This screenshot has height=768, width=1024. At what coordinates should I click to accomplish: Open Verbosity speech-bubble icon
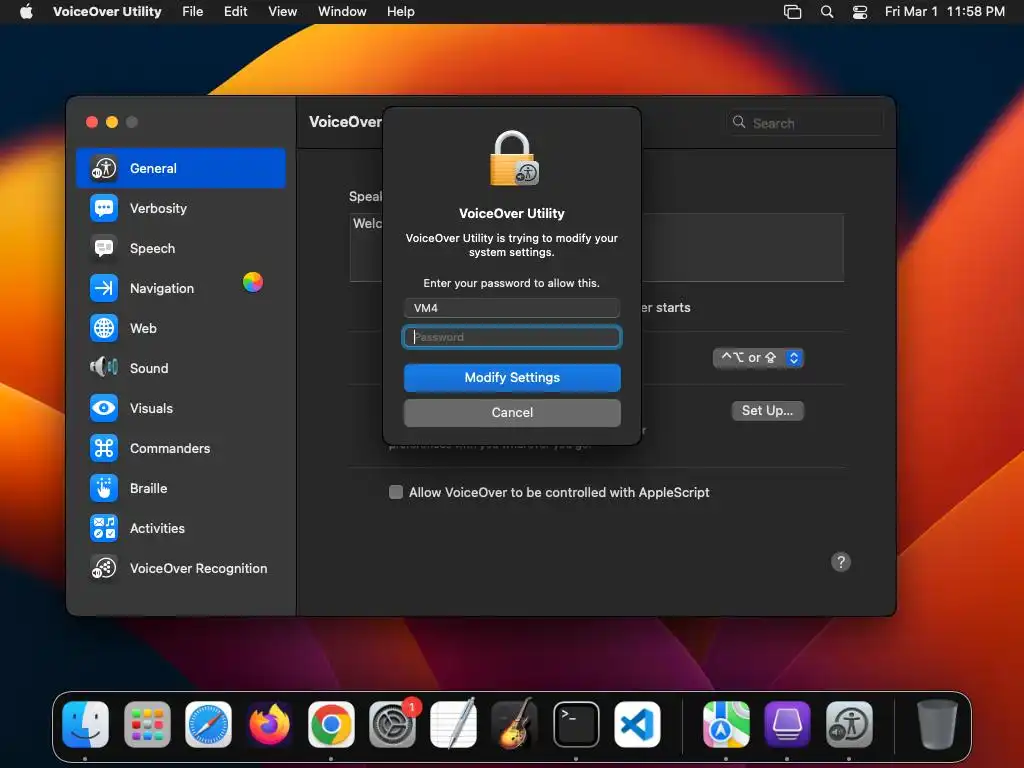tap(104, 208)
